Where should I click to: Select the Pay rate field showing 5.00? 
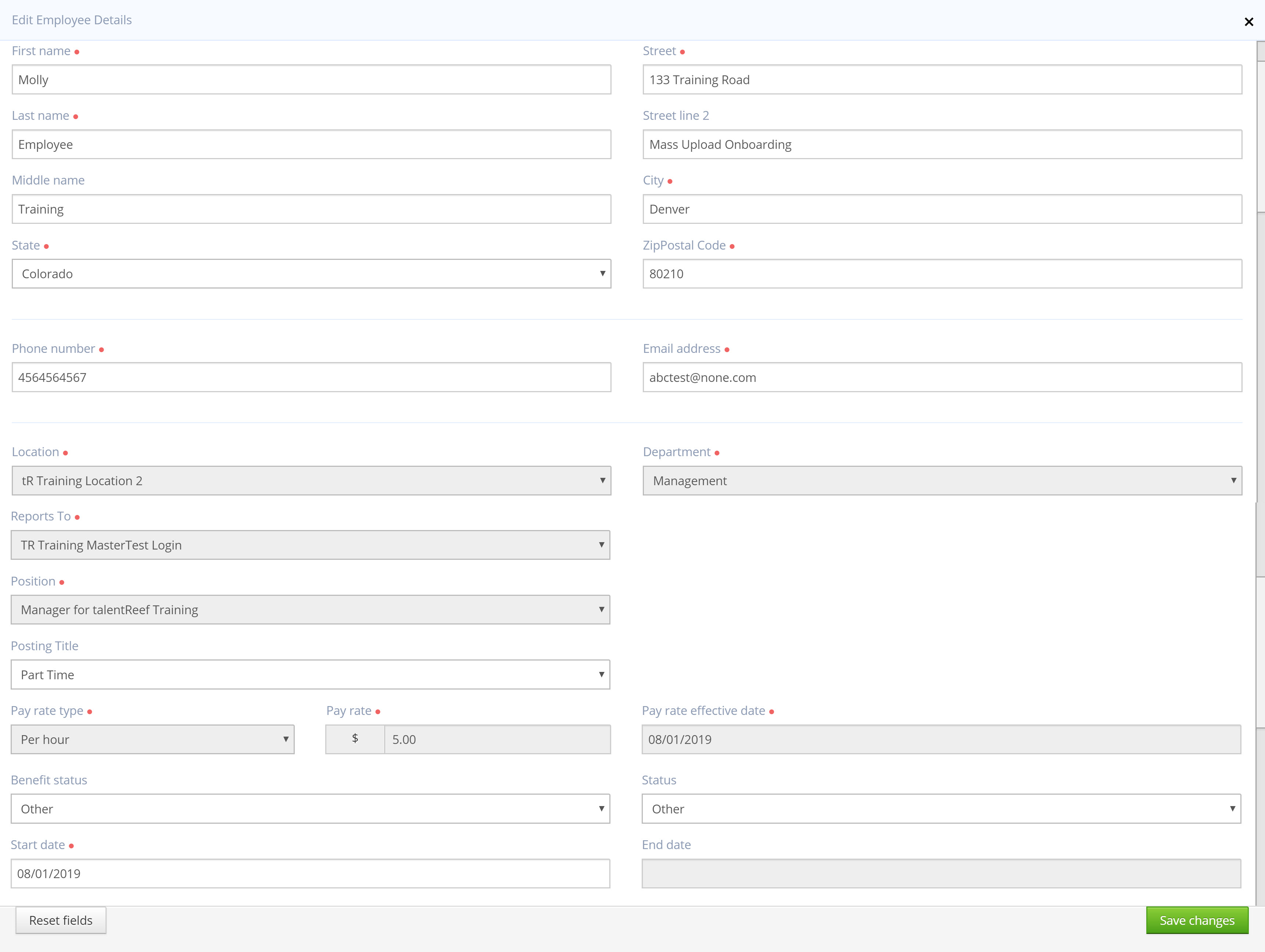point(498,739)
